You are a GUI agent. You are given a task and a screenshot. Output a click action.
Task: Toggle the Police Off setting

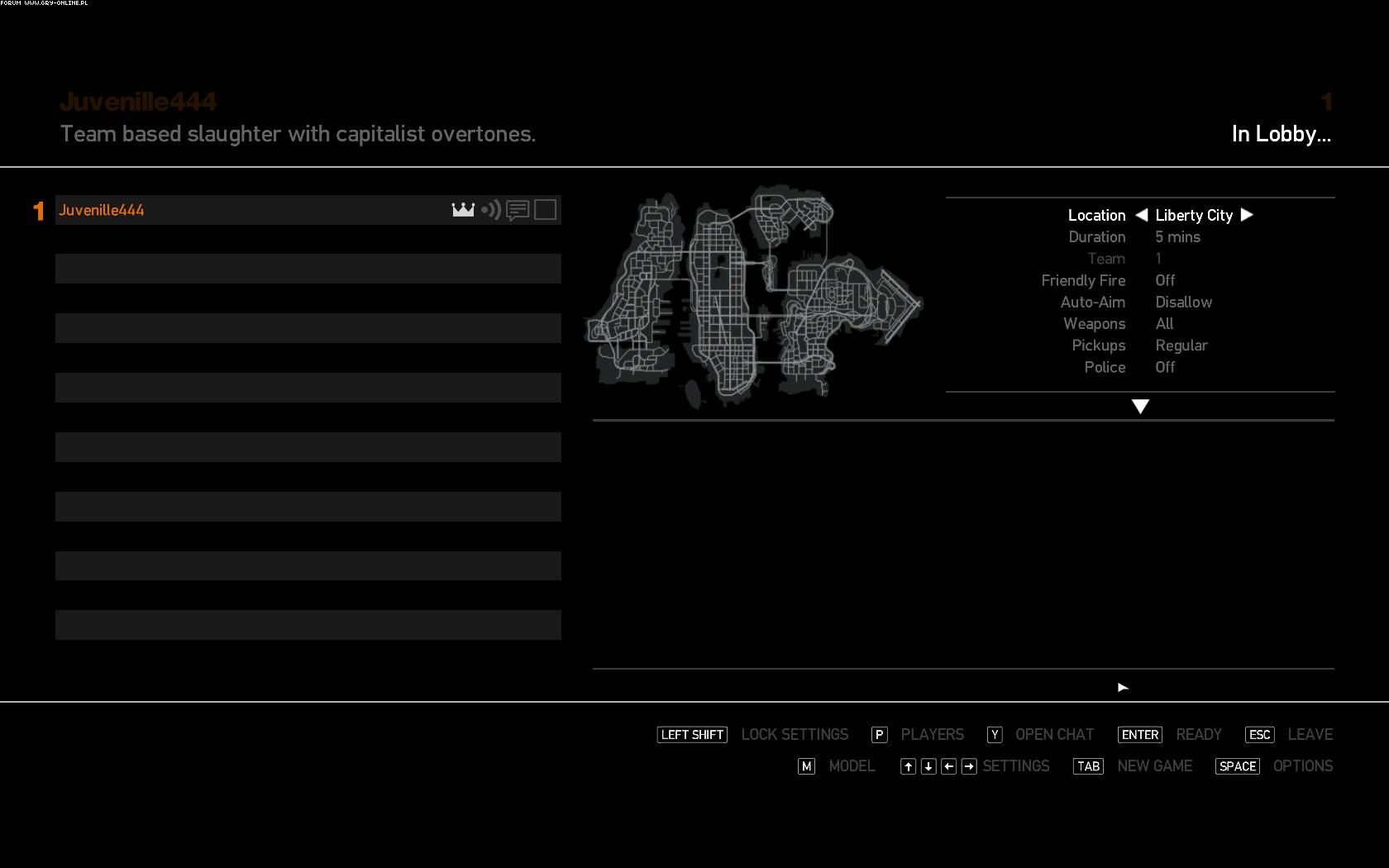click(x=1165, y=367)
